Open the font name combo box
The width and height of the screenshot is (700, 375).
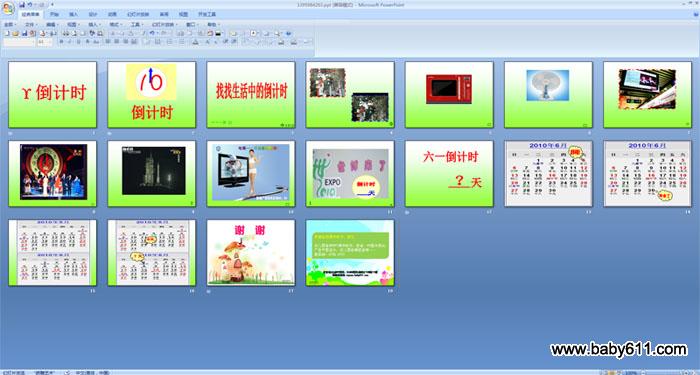coord(19,42)
